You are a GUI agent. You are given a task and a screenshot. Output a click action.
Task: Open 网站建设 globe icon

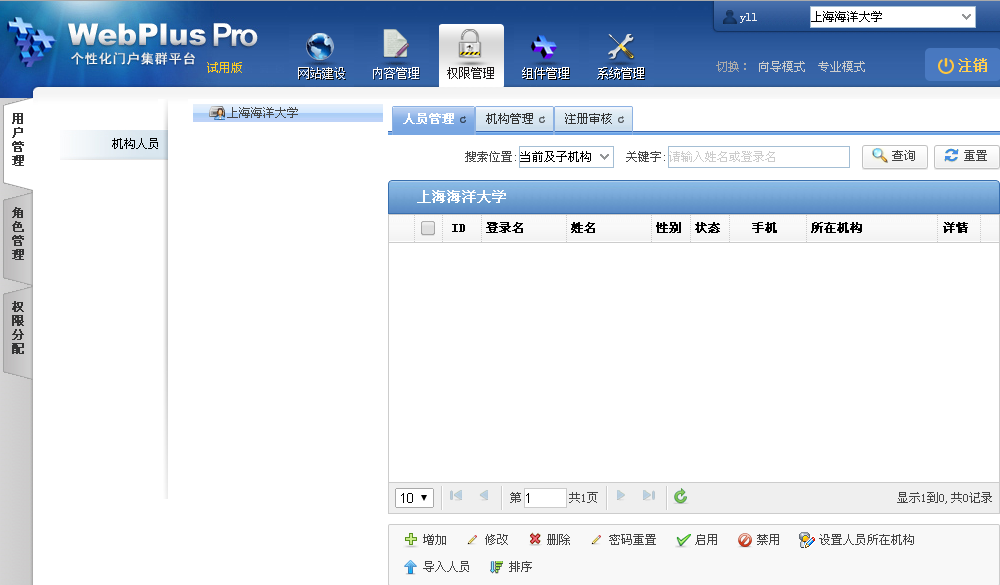321,48
